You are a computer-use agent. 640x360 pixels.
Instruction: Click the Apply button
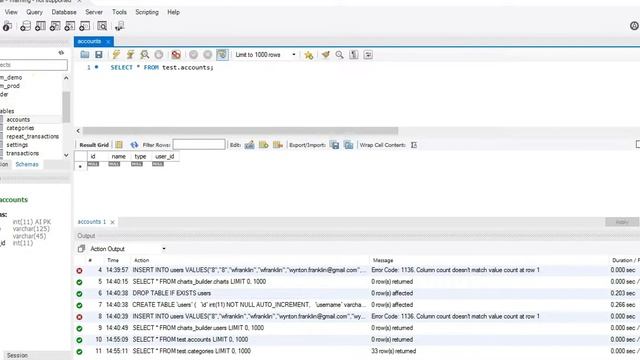tap(622, 222)
